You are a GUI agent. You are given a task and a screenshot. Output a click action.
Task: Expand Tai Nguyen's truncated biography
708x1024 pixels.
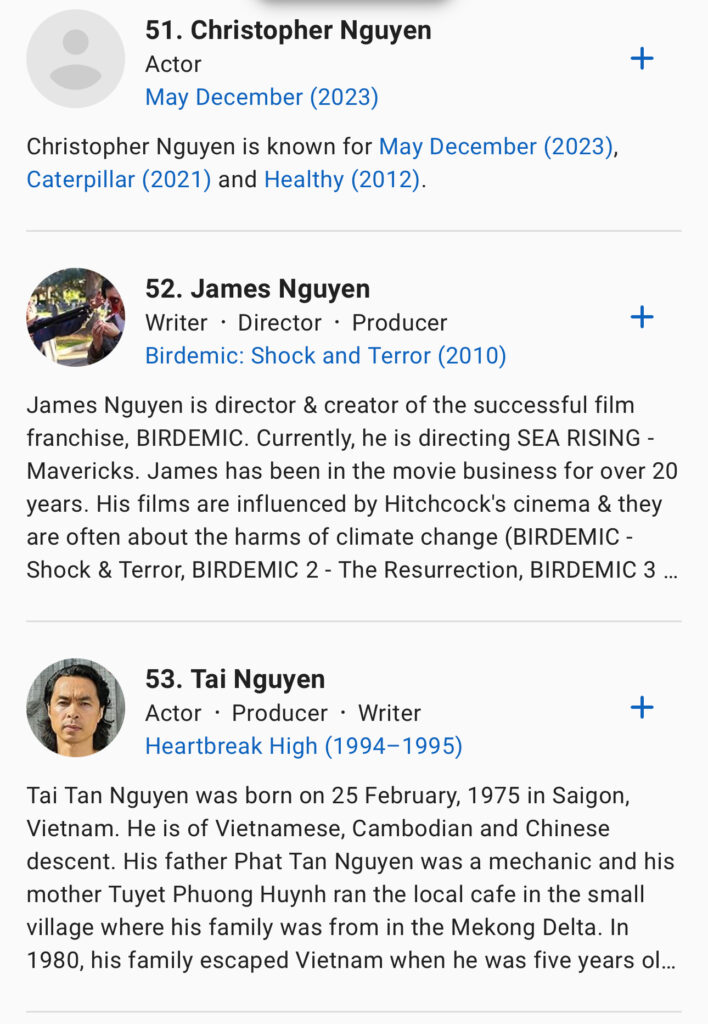tap(667, 960)
